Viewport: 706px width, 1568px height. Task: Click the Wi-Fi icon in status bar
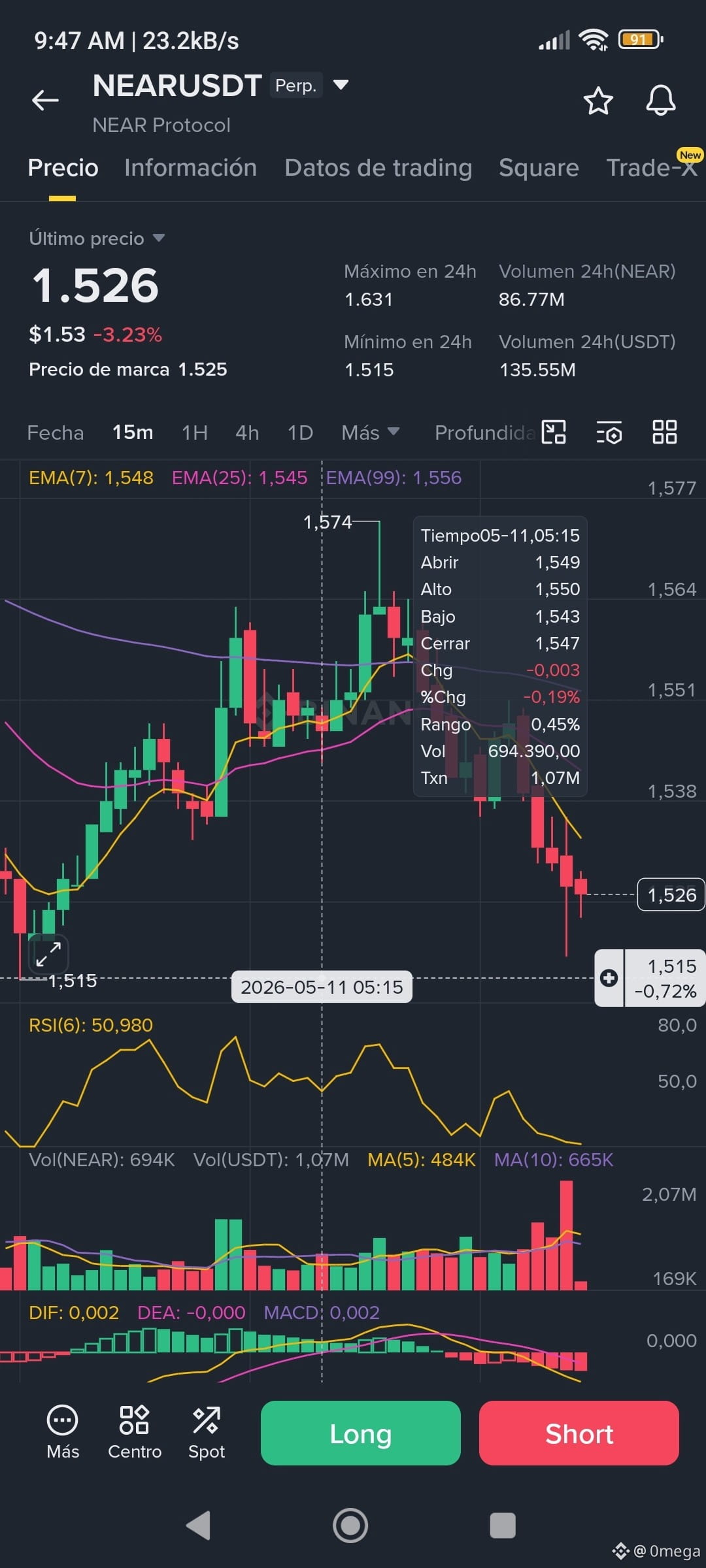[594, 40]
